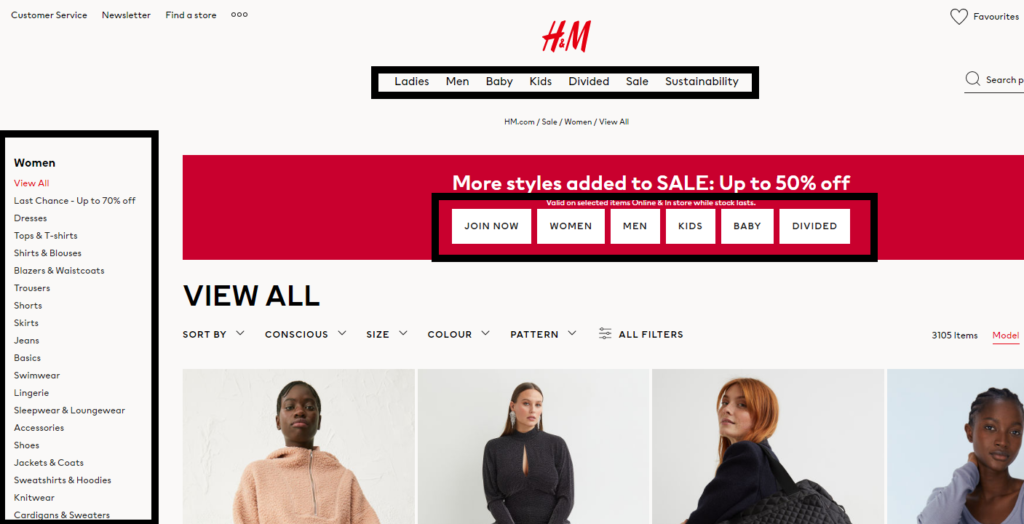Open the pink fleece hoodie product image
The width and height of the screenshot is (1024, 524).
click(298, 446)
